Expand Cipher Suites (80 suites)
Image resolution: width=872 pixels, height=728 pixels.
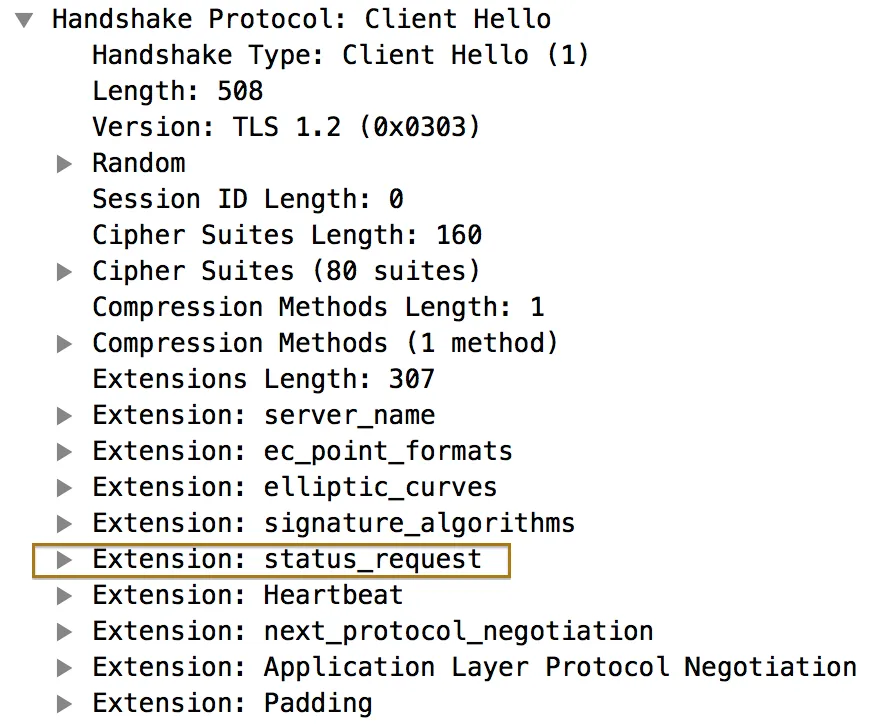pyautogui.click(x=65, y=272)
